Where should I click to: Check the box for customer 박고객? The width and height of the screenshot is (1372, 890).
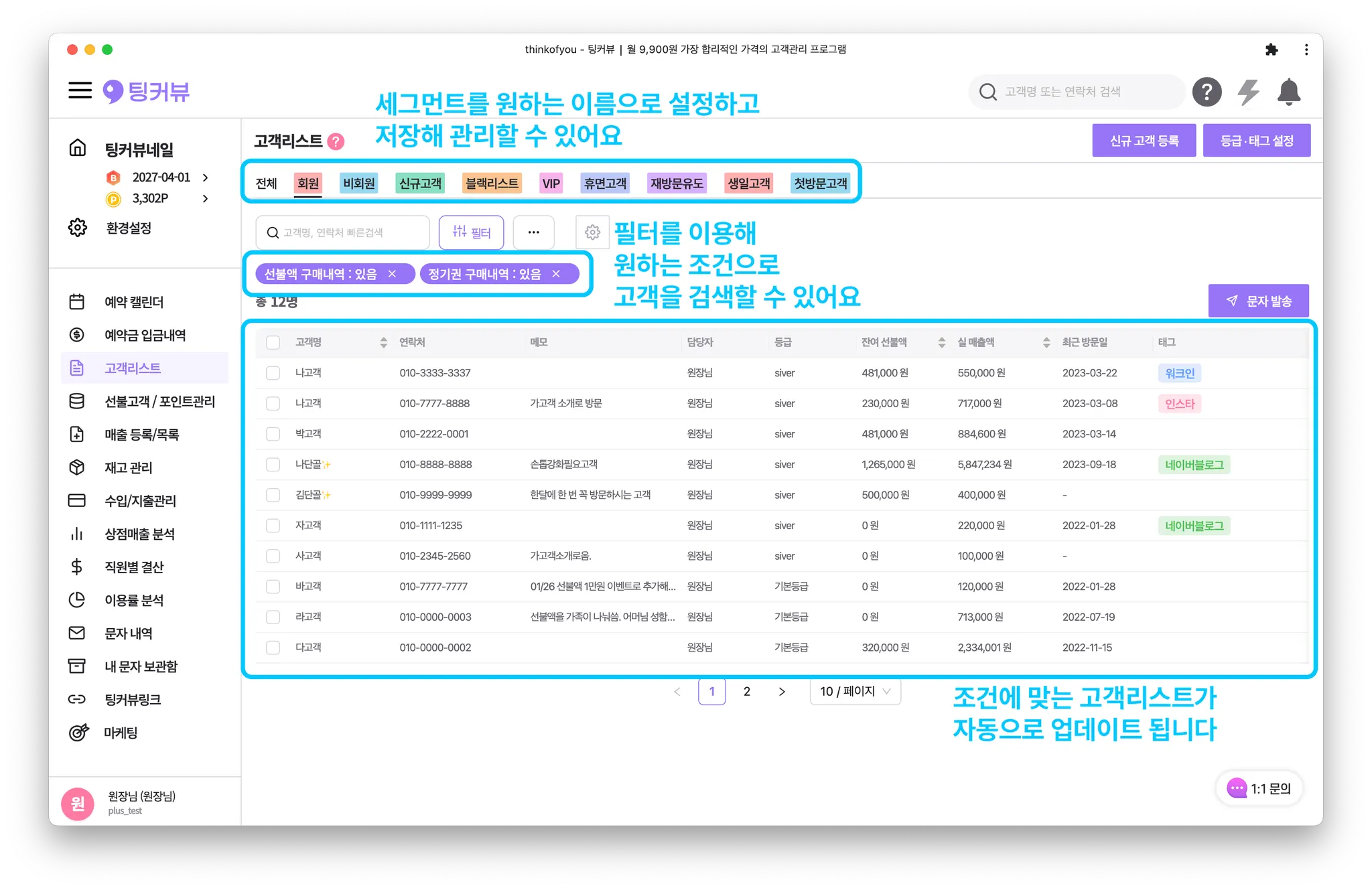(273, 434)
